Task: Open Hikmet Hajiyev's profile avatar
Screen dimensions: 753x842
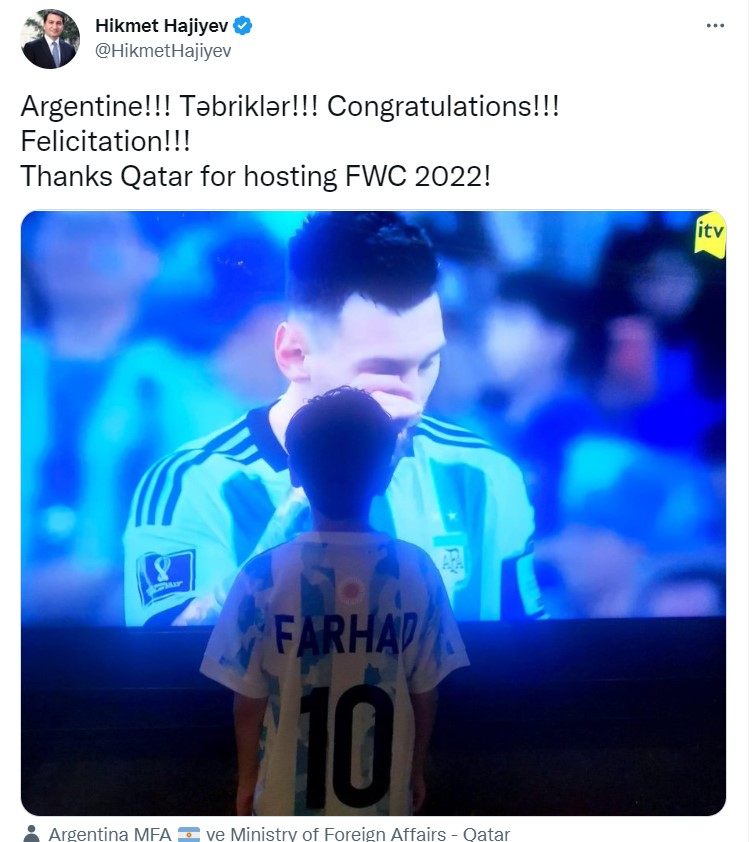Action: (50, 39)
